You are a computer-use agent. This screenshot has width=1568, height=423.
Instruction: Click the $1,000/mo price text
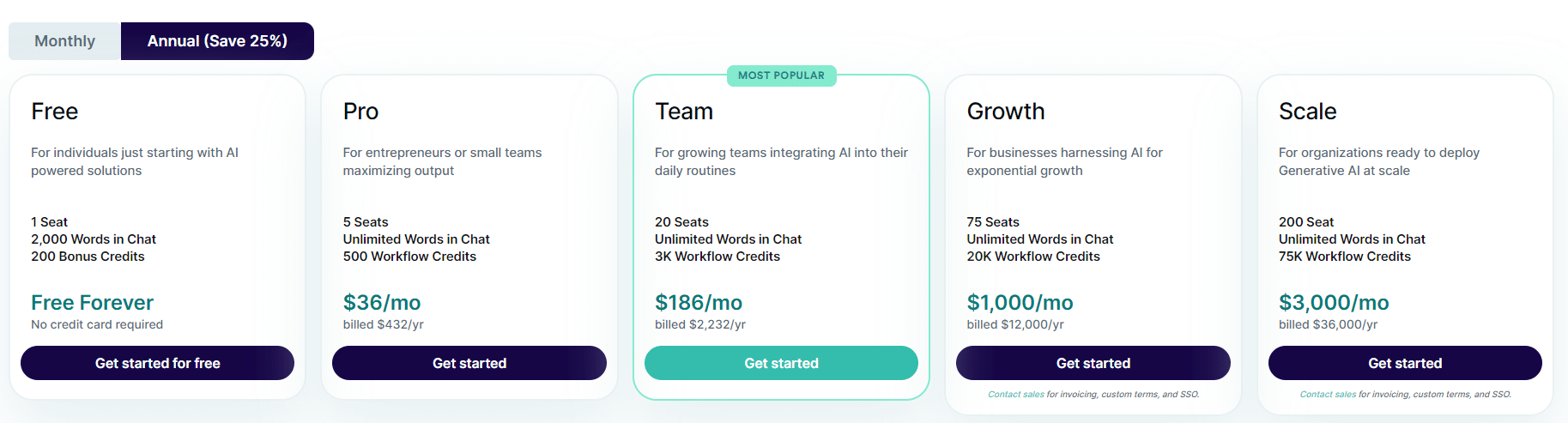point(1020,303)
